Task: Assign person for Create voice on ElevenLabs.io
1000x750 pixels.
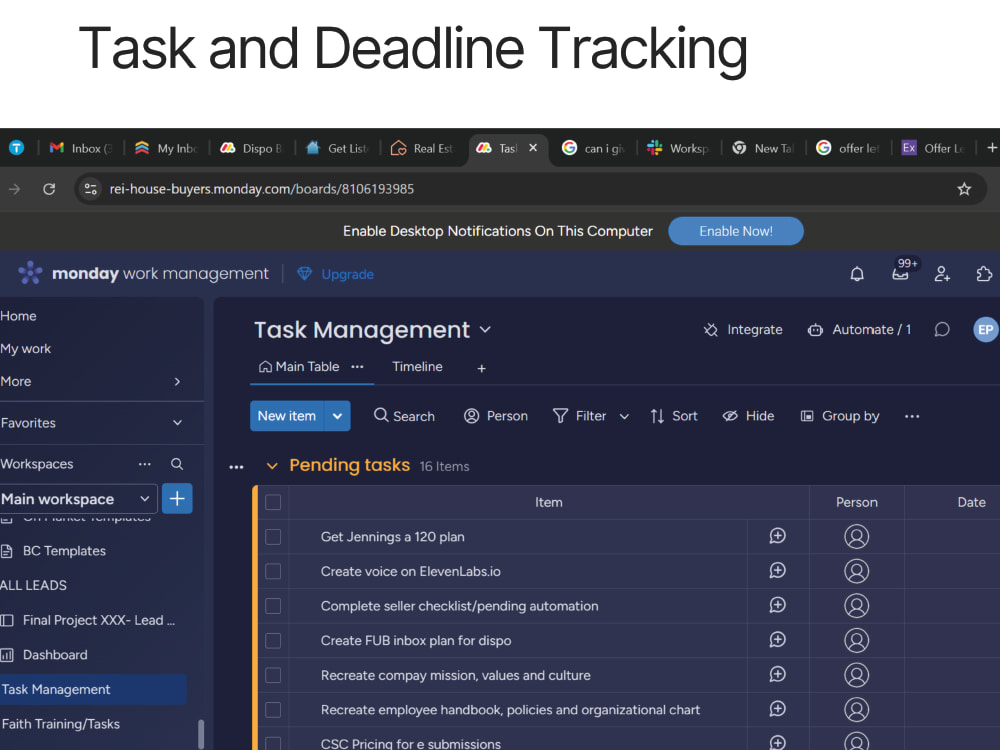Action: (857, 571)
